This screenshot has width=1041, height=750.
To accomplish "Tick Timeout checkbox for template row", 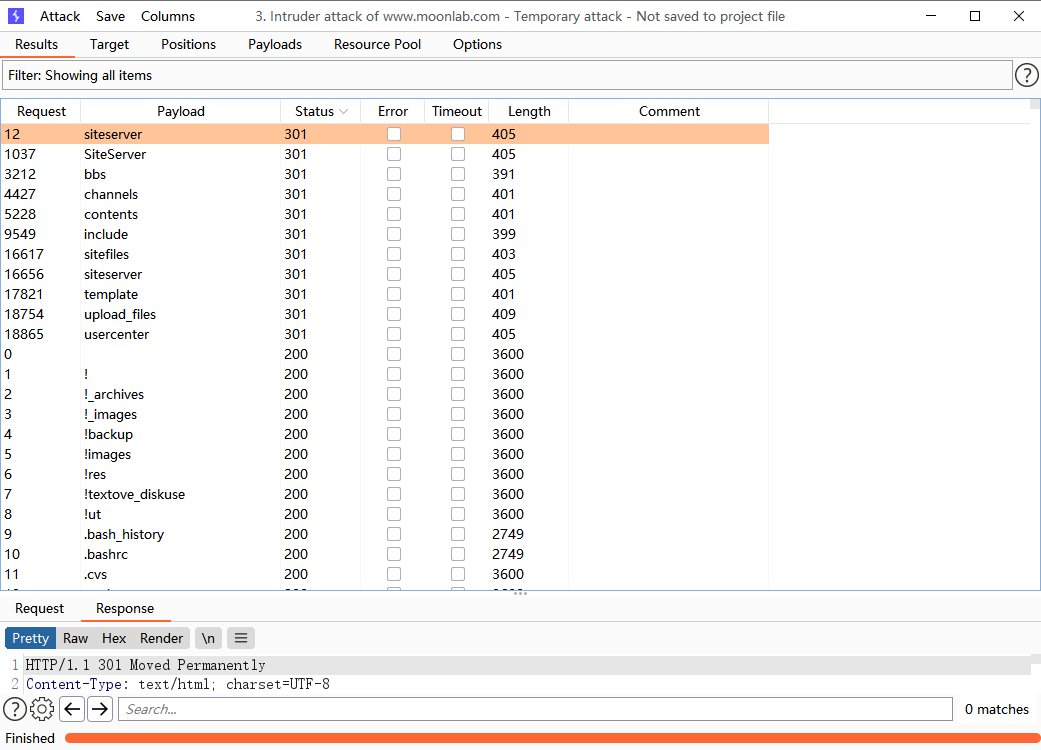I will click(457, 294).
